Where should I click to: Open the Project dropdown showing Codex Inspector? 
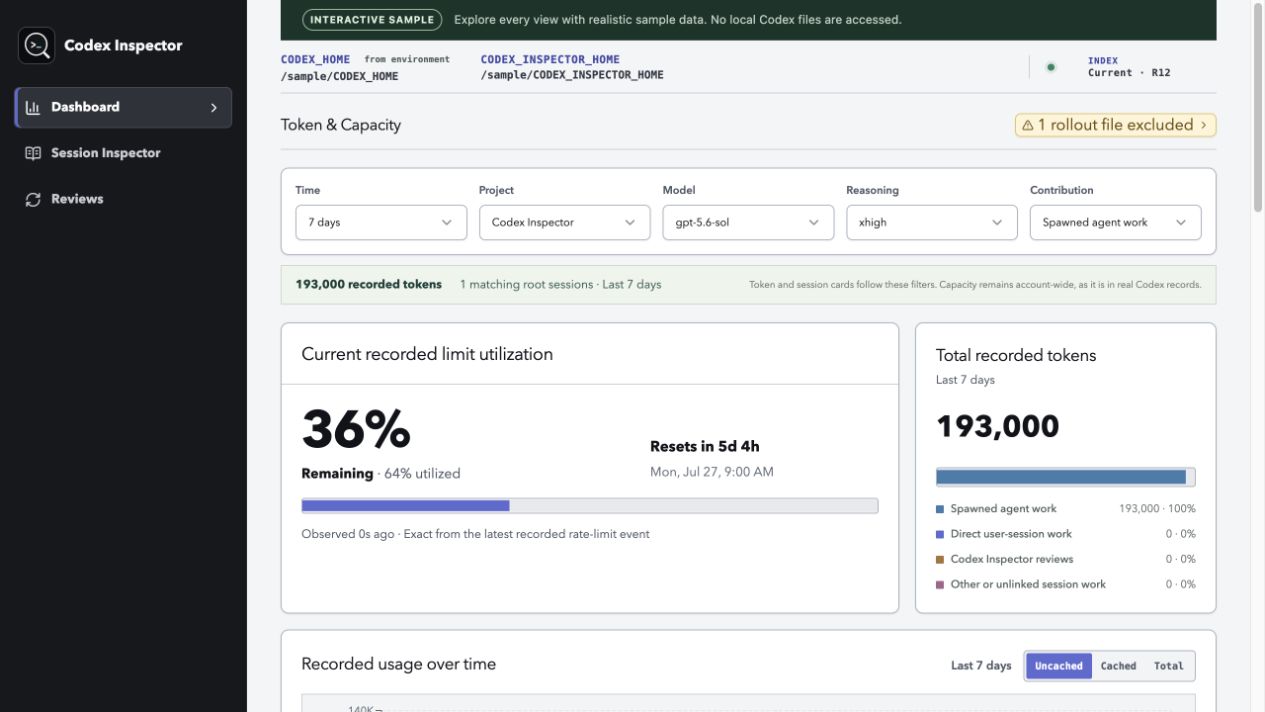click(x=564, y=222)
